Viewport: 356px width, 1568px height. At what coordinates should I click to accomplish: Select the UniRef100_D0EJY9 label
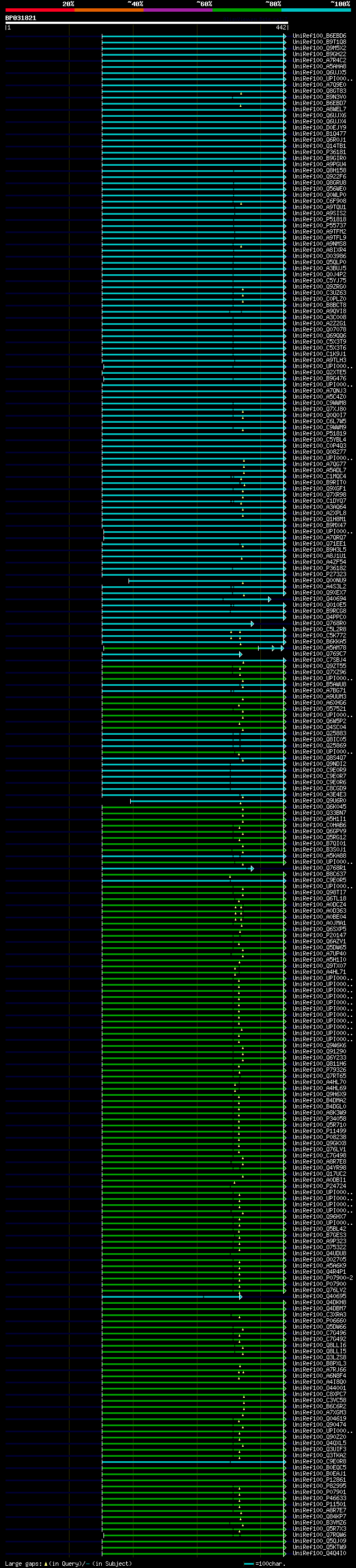click(x=319, y=128)
